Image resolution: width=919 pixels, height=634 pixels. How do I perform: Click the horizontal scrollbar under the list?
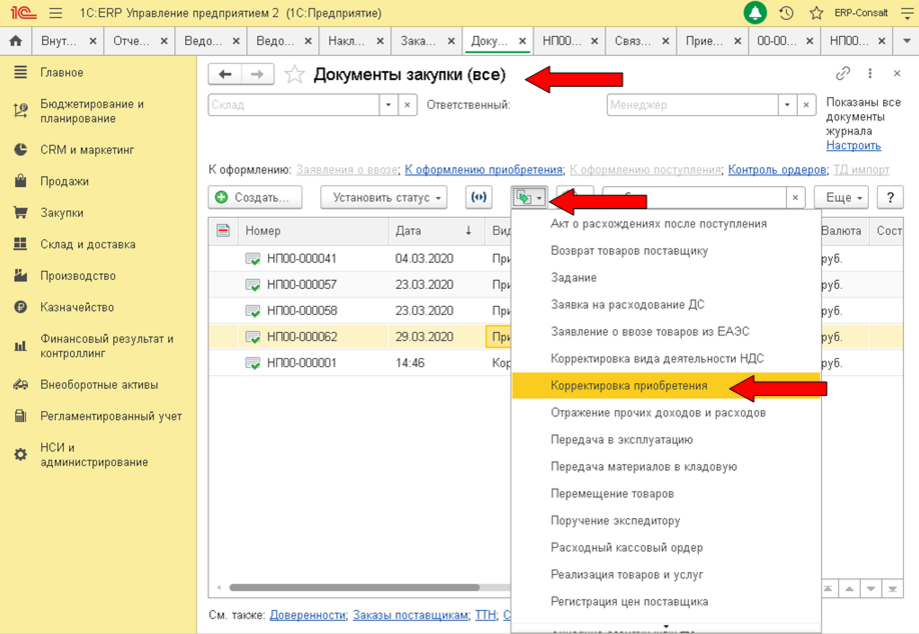[x=354, y=587]
